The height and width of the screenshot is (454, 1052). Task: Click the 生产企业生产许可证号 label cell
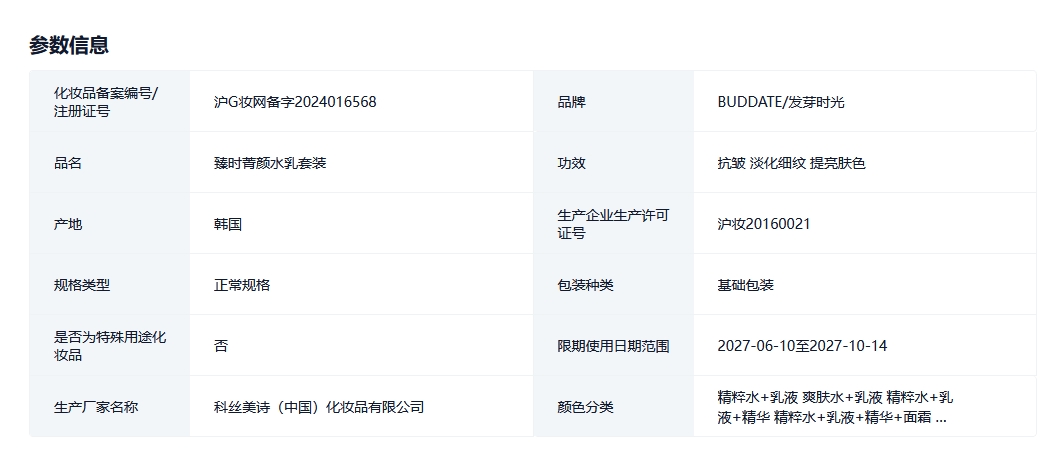612,224
